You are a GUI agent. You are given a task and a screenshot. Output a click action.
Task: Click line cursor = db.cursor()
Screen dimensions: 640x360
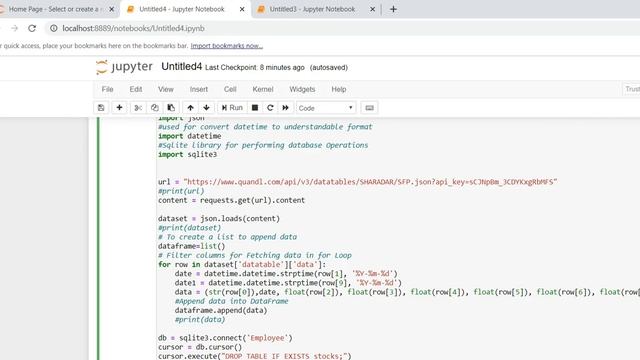pos(200,347)
